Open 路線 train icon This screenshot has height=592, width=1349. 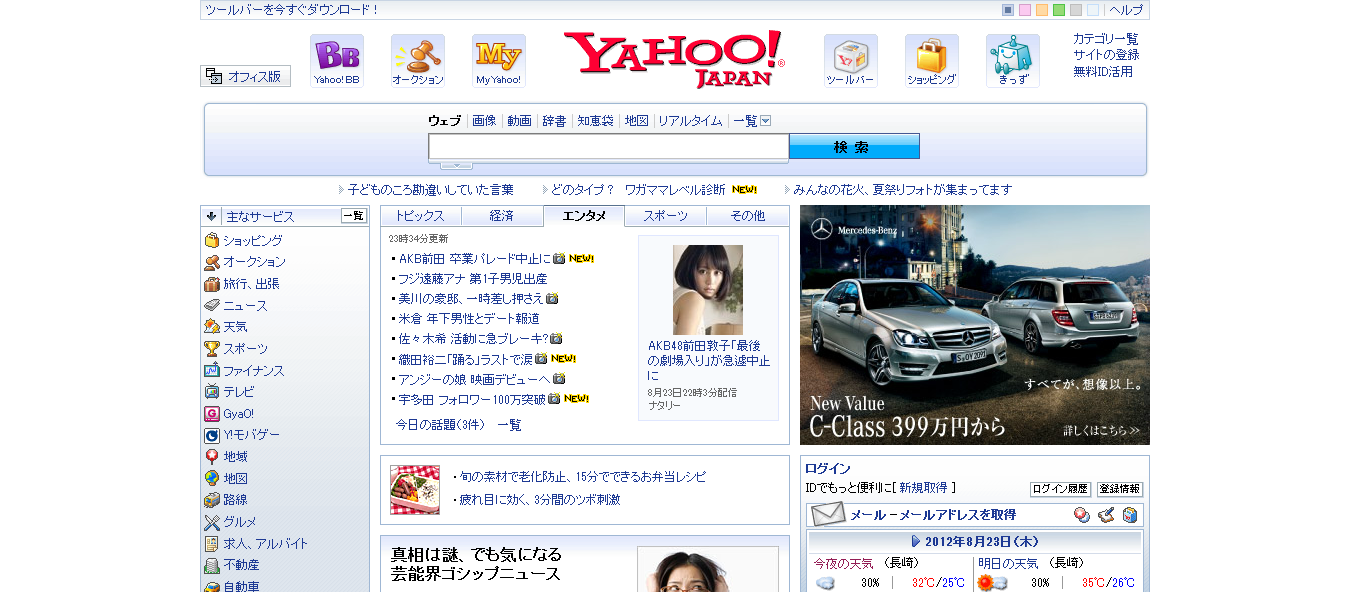point(212,500)
